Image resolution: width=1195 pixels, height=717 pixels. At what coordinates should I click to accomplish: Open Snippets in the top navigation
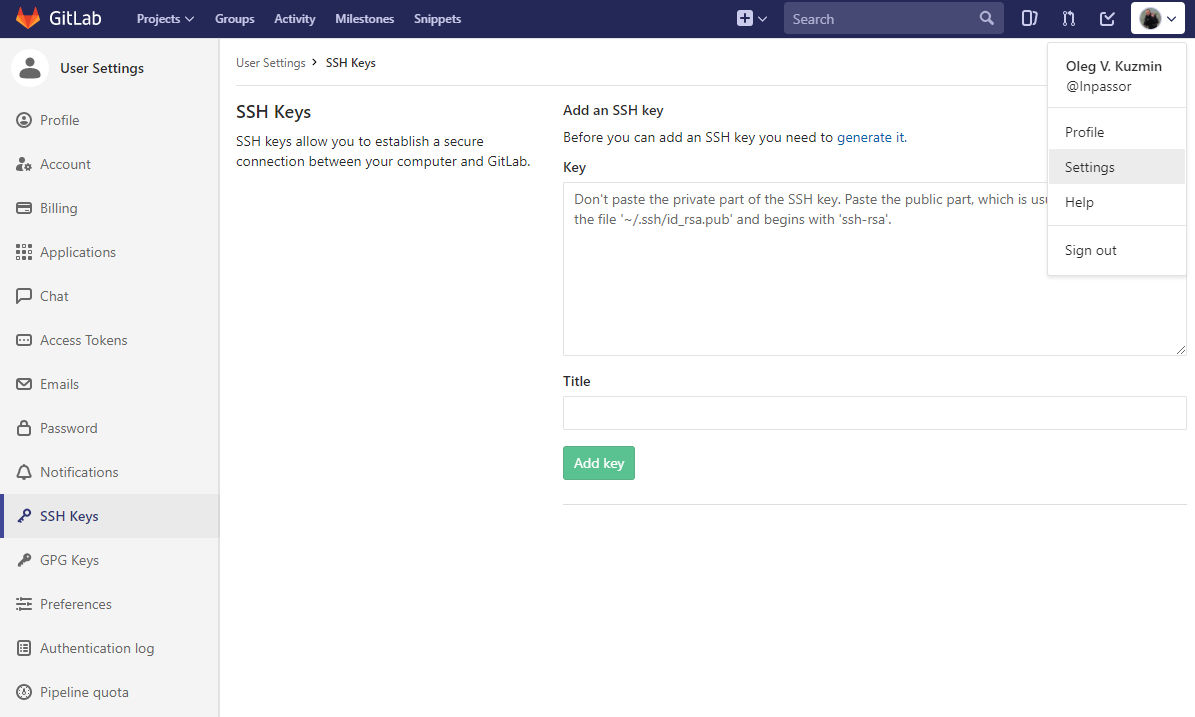[x=437, y=18]
